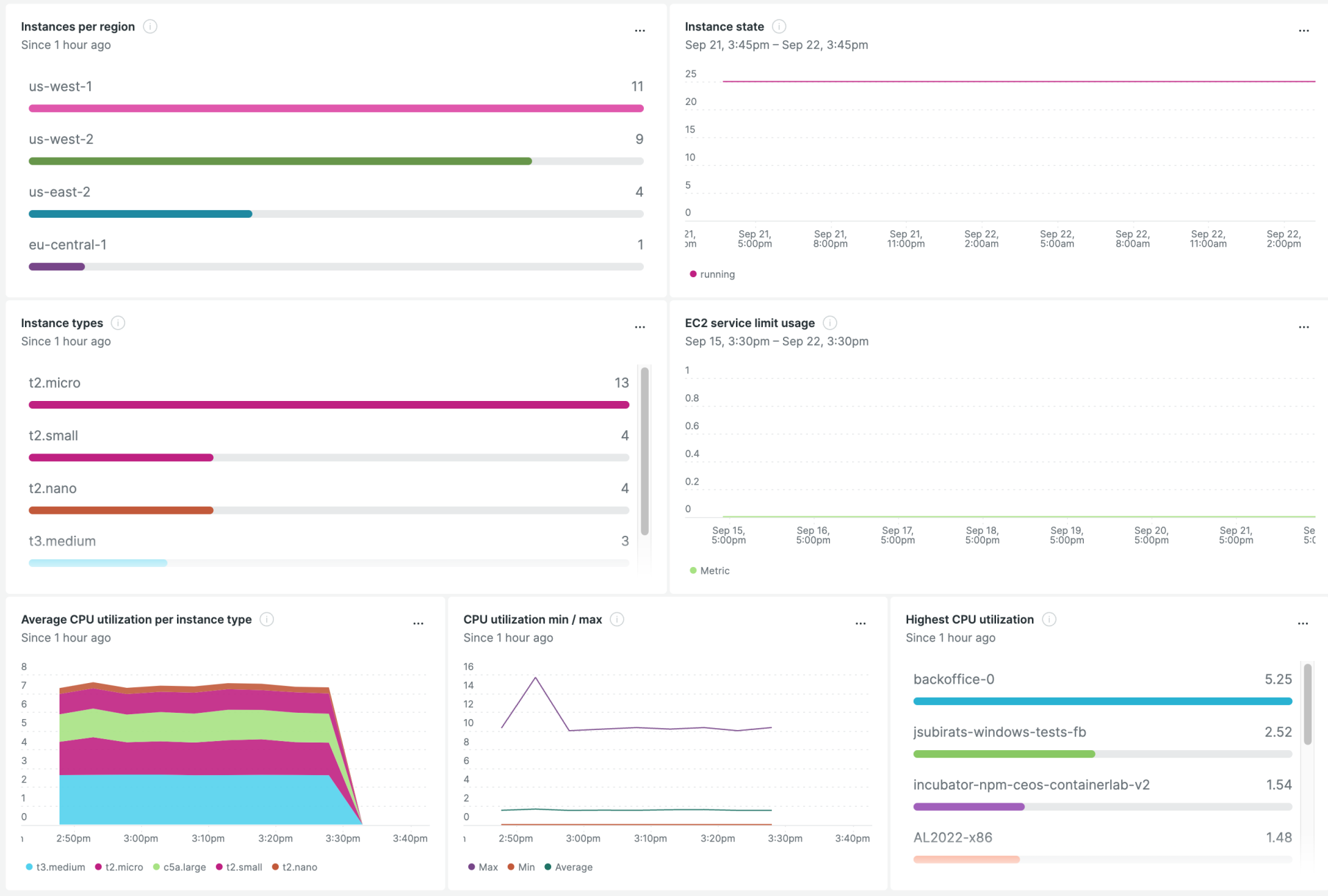1328x896 pixels.
Task: Click the CPU utilization min / max info icon
Action: [616, 619]
